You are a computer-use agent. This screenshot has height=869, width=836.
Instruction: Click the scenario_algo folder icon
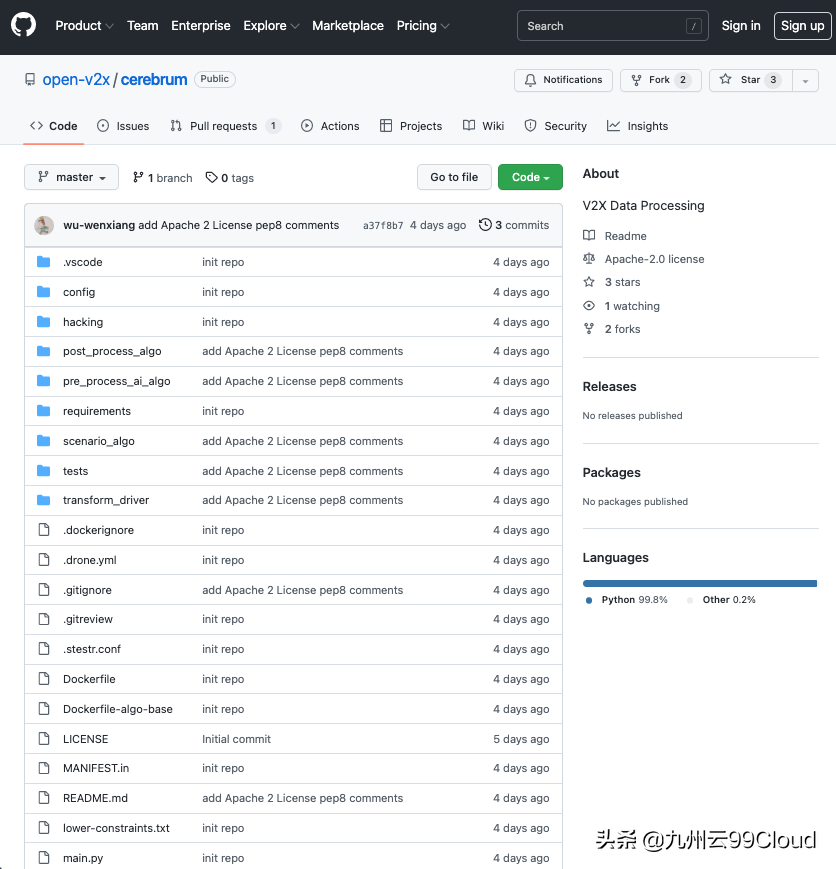(x=43, y=441)
